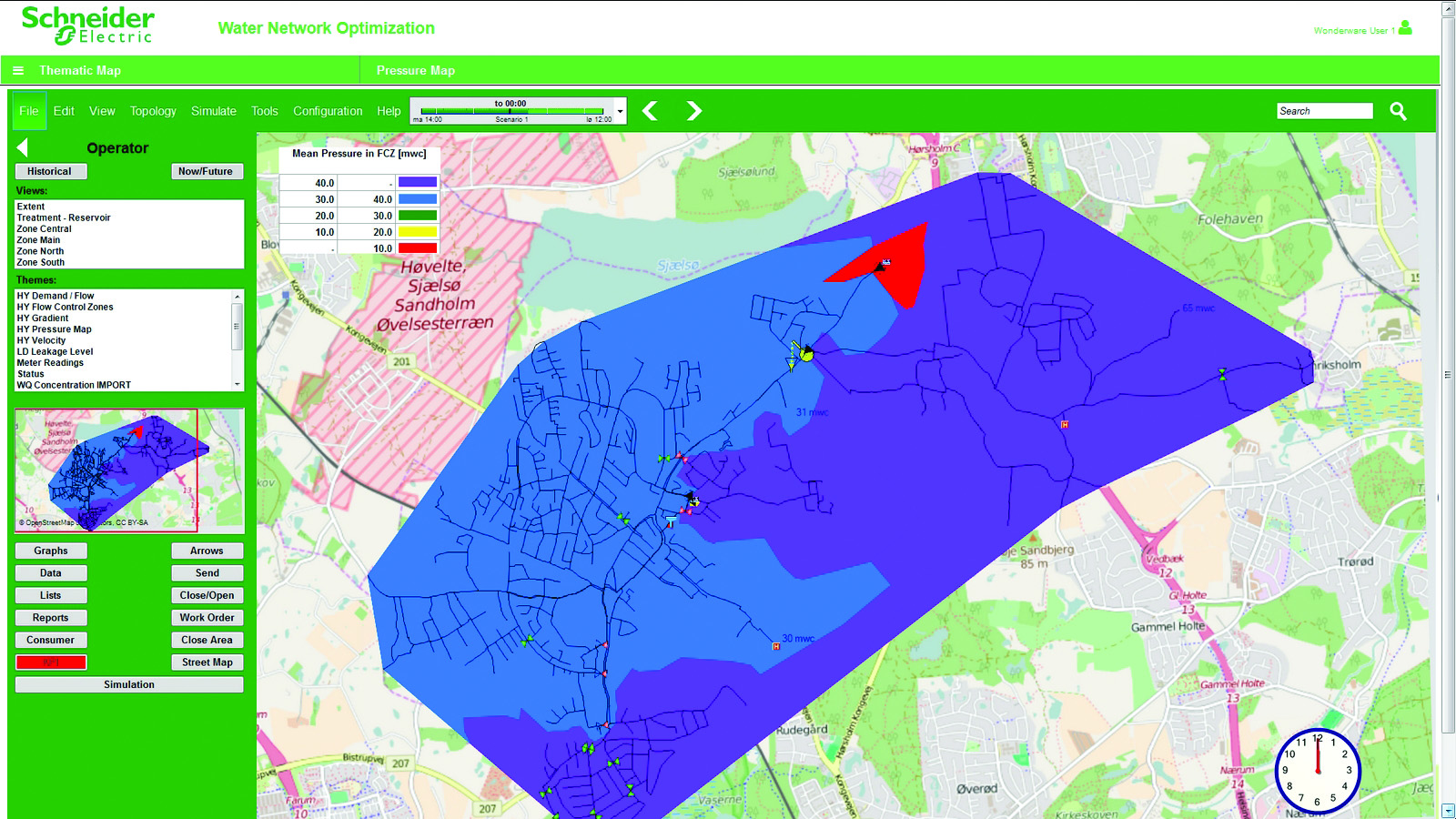Open the Topology menu
The width and height of the screenshot is (1456, 819).
pos(153,111)
